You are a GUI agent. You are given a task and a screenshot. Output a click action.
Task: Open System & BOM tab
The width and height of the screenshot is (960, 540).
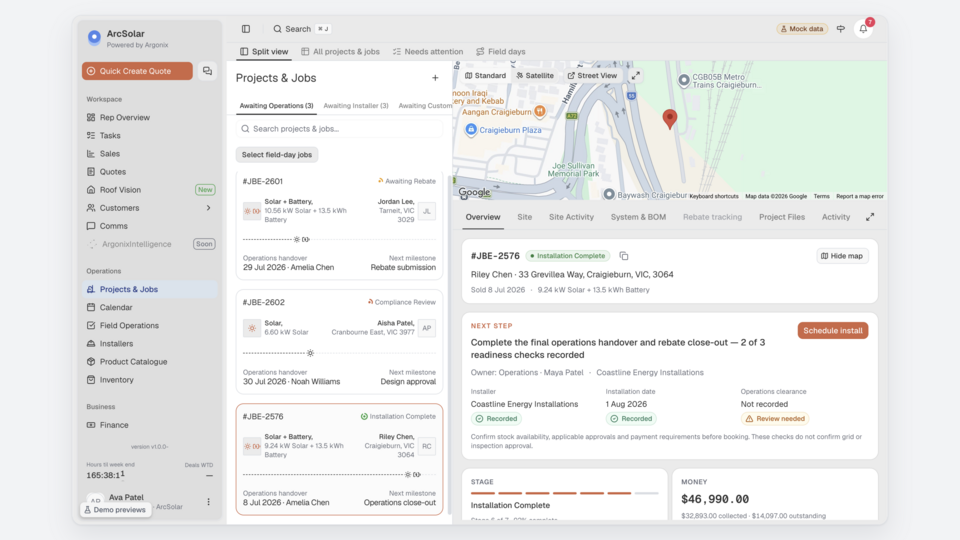[638, 217]
